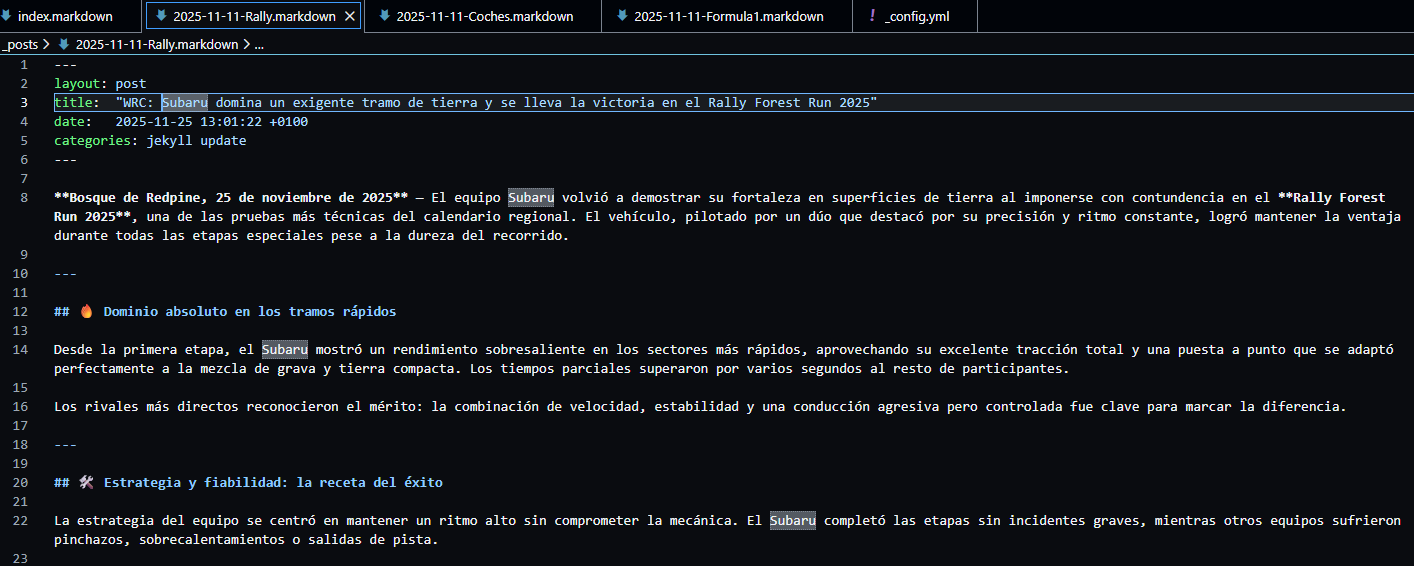Click the '---' separator on line 18
Screen dimensions: 1414x566
click(x=65, y=444)
